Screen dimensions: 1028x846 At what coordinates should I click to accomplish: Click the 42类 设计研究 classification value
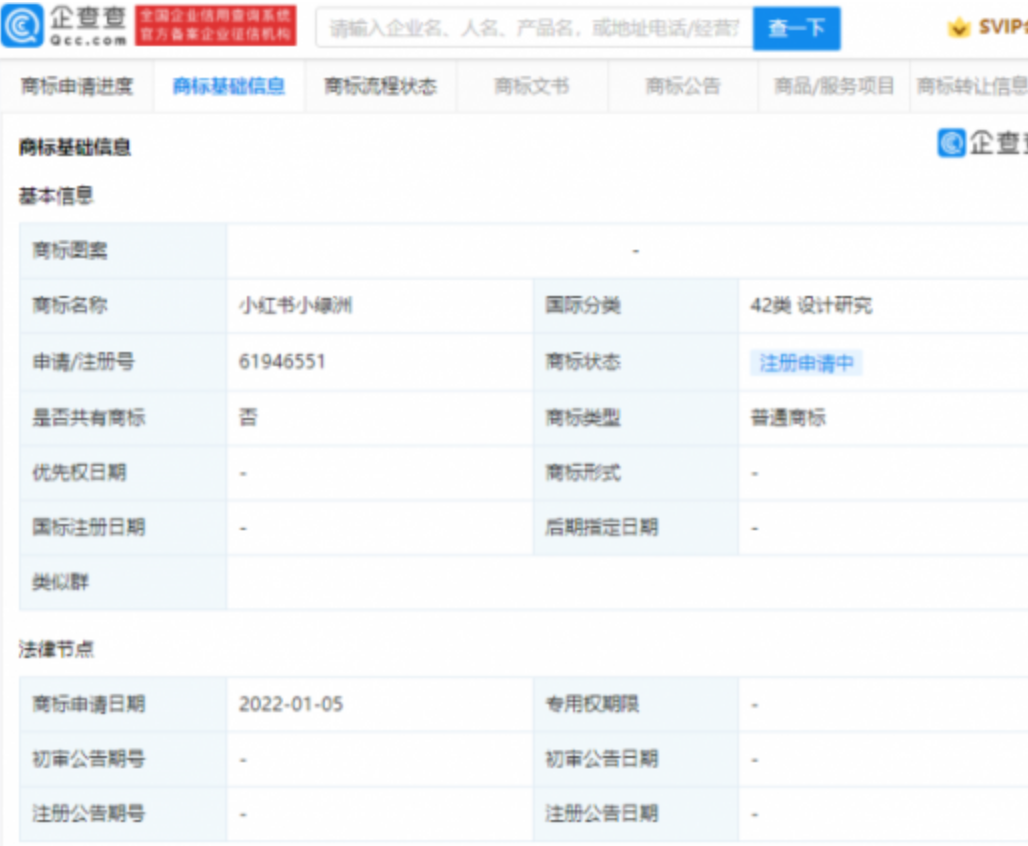coord(811,306)
